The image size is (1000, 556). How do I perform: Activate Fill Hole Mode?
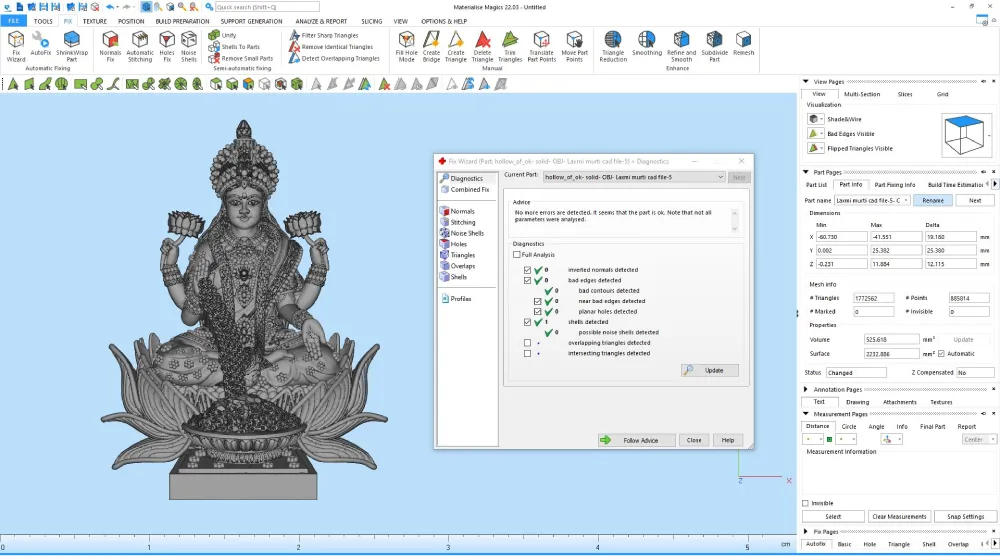(x=406, y=46)
